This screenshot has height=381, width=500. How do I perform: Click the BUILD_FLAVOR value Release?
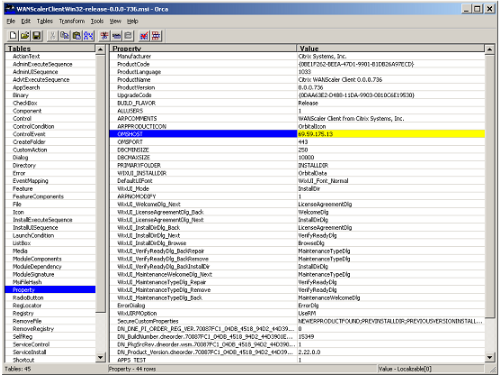coord(308,103)
